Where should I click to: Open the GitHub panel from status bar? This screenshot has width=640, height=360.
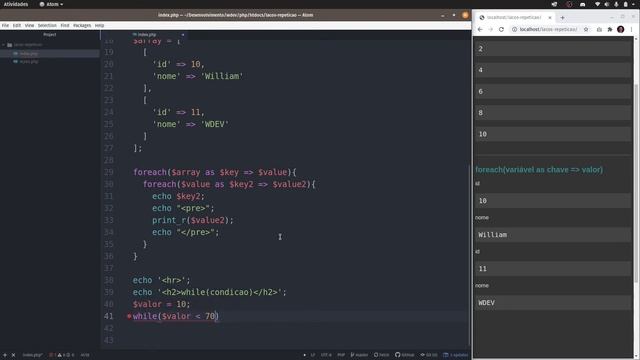click(x=404, y=355)
